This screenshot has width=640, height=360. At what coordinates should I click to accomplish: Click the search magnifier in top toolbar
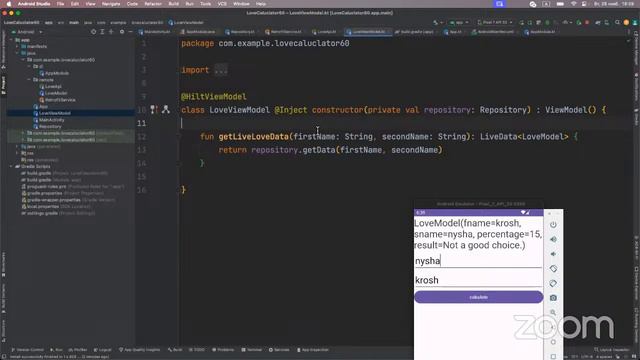(x=617, y=22)
